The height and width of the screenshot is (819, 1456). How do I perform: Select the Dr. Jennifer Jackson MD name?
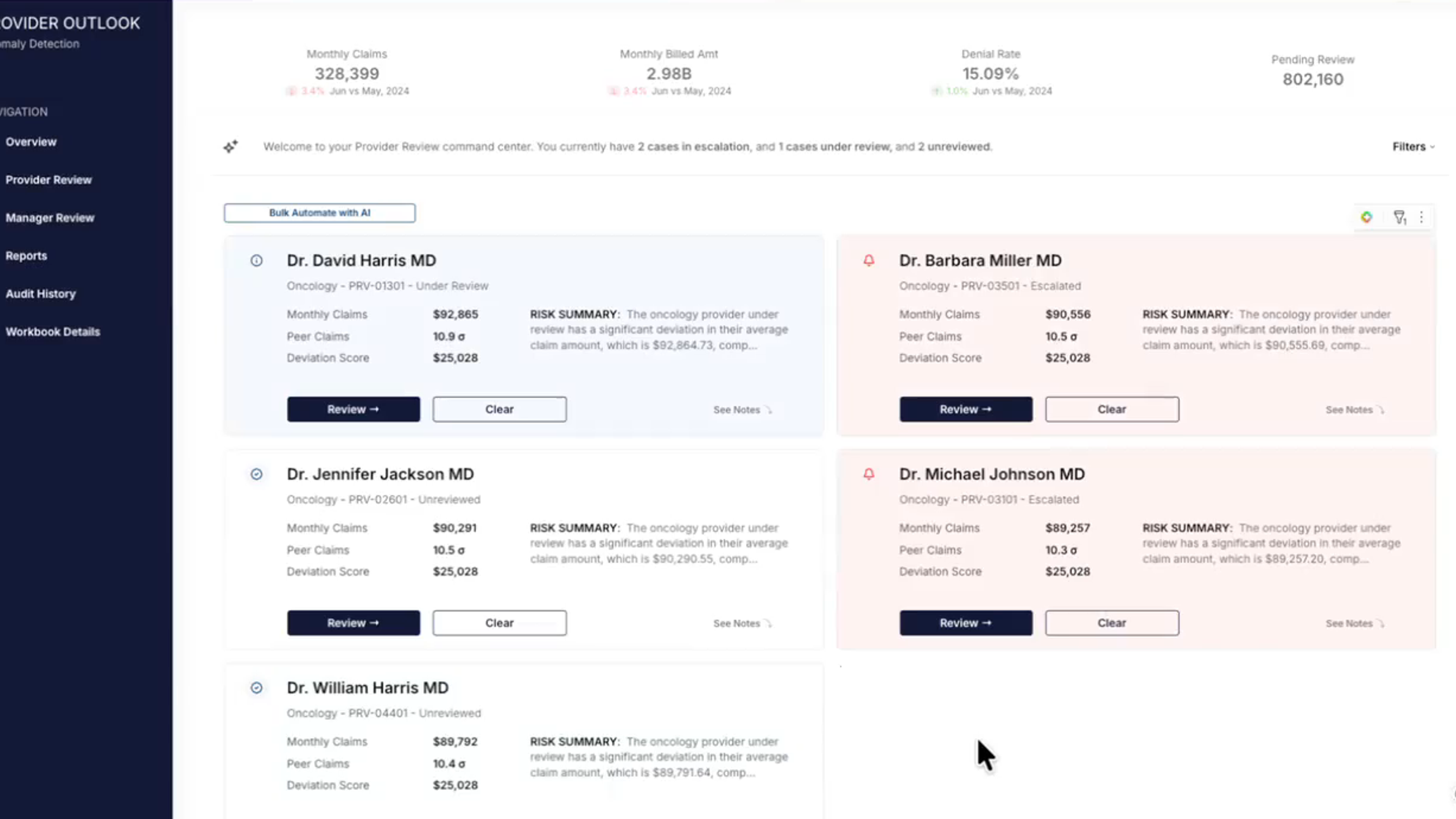coord(380,474)
